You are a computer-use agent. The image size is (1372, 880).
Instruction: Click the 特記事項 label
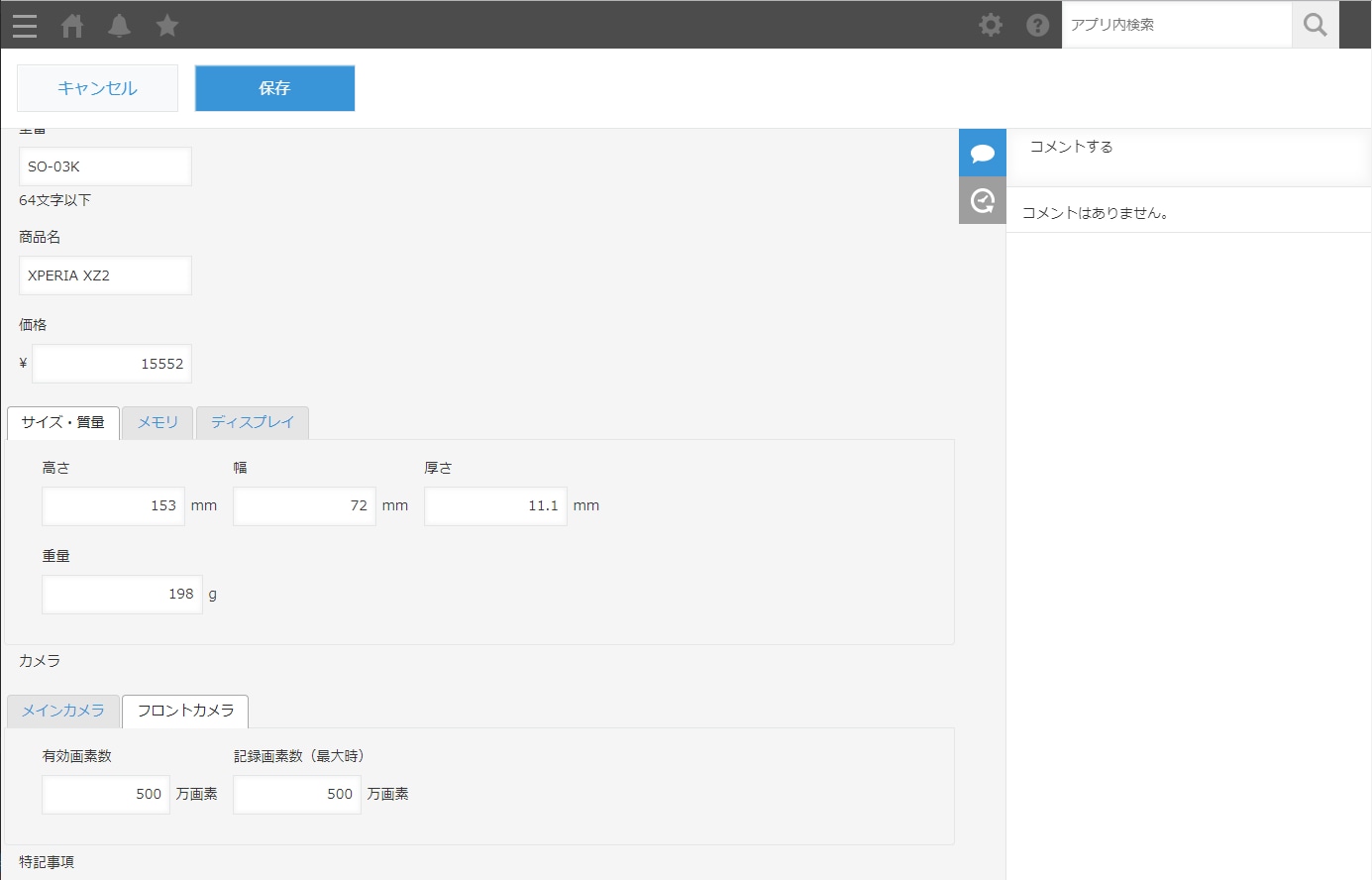(47, 862)
